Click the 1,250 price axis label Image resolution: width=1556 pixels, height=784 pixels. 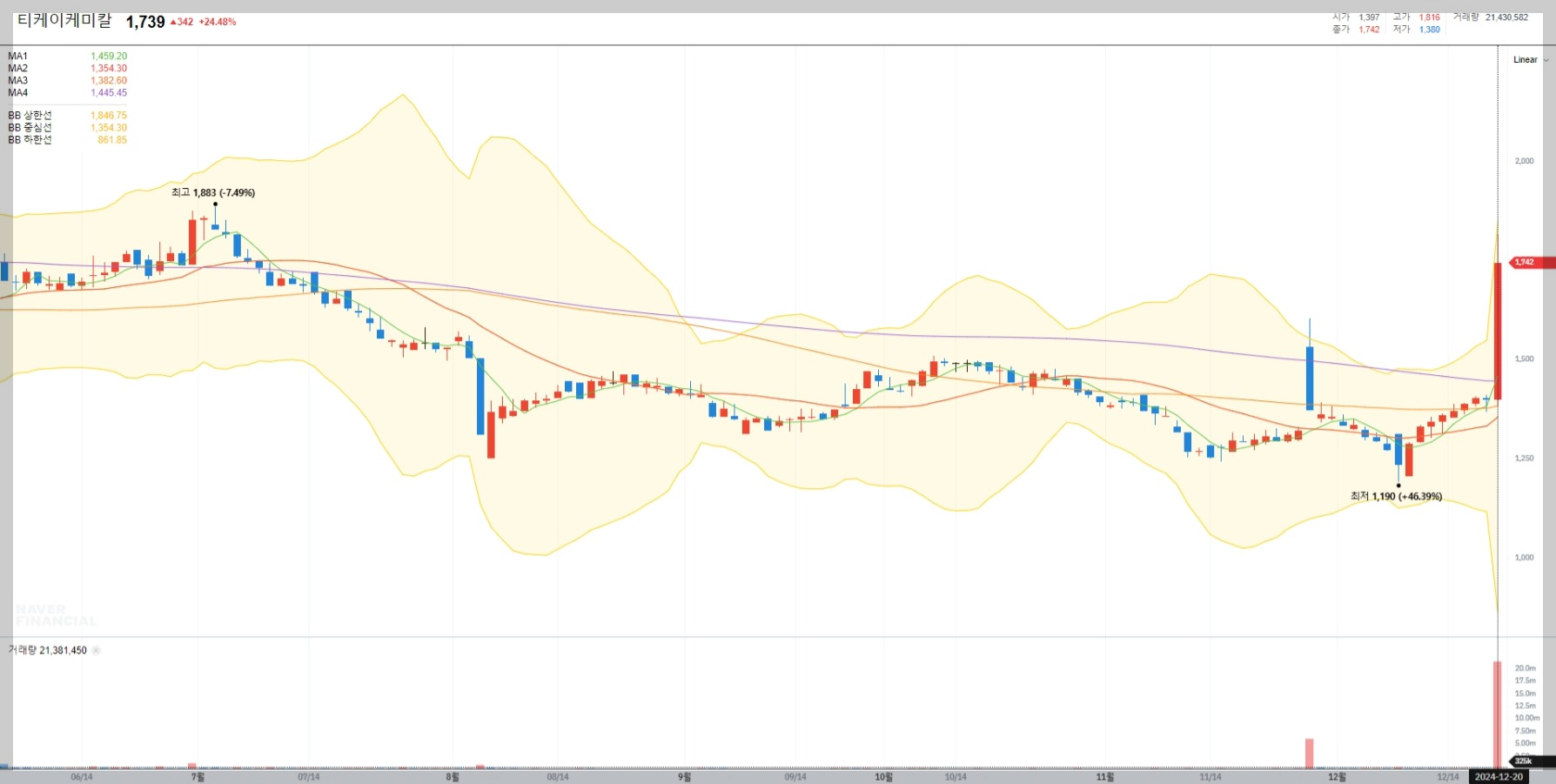[1525, 458]
